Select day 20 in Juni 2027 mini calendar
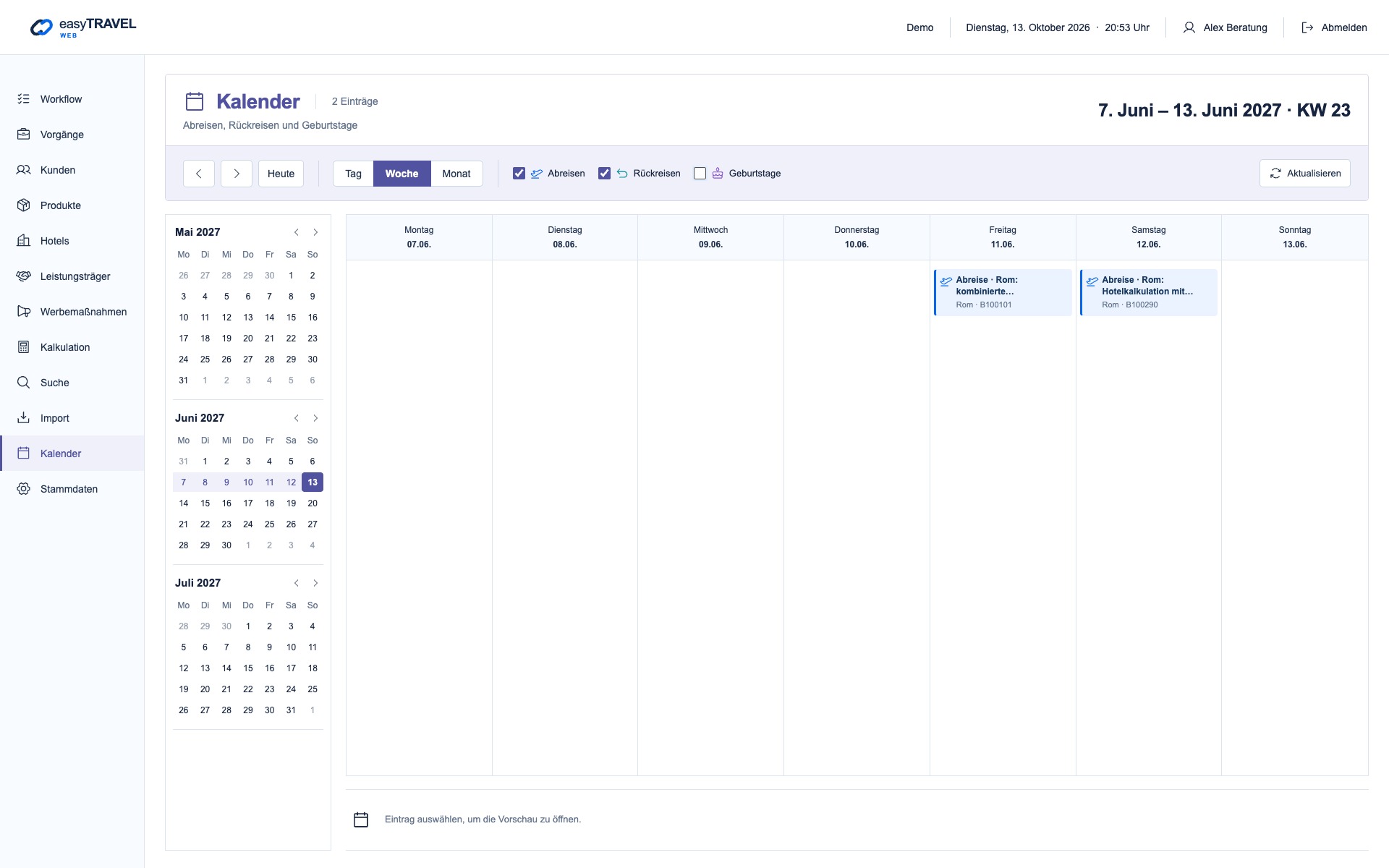Screen dimensions: 1389x868 click(313, 503)
